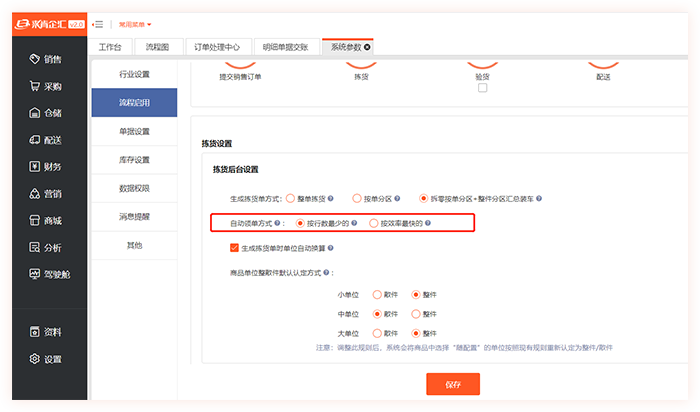700x412 pixels.
Task: Select 按行数最少的 auto-claim mode
Action: coord(300,223)
